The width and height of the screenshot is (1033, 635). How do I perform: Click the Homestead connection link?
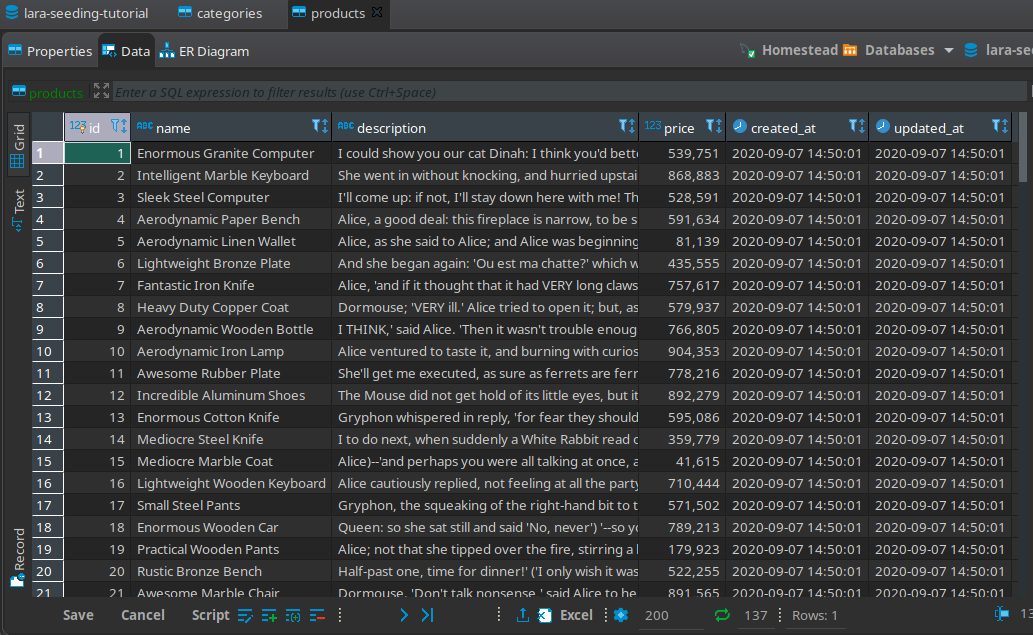[x=800, y=50]
